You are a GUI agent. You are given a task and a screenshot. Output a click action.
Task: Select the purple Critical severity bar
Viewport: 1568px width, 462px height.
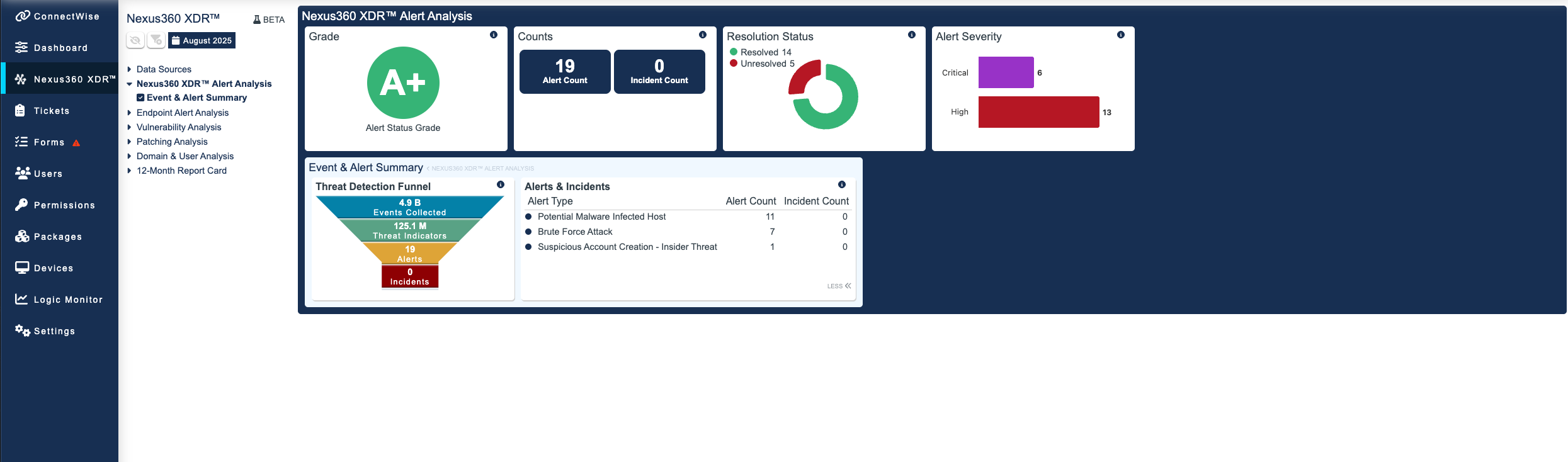1006,72
